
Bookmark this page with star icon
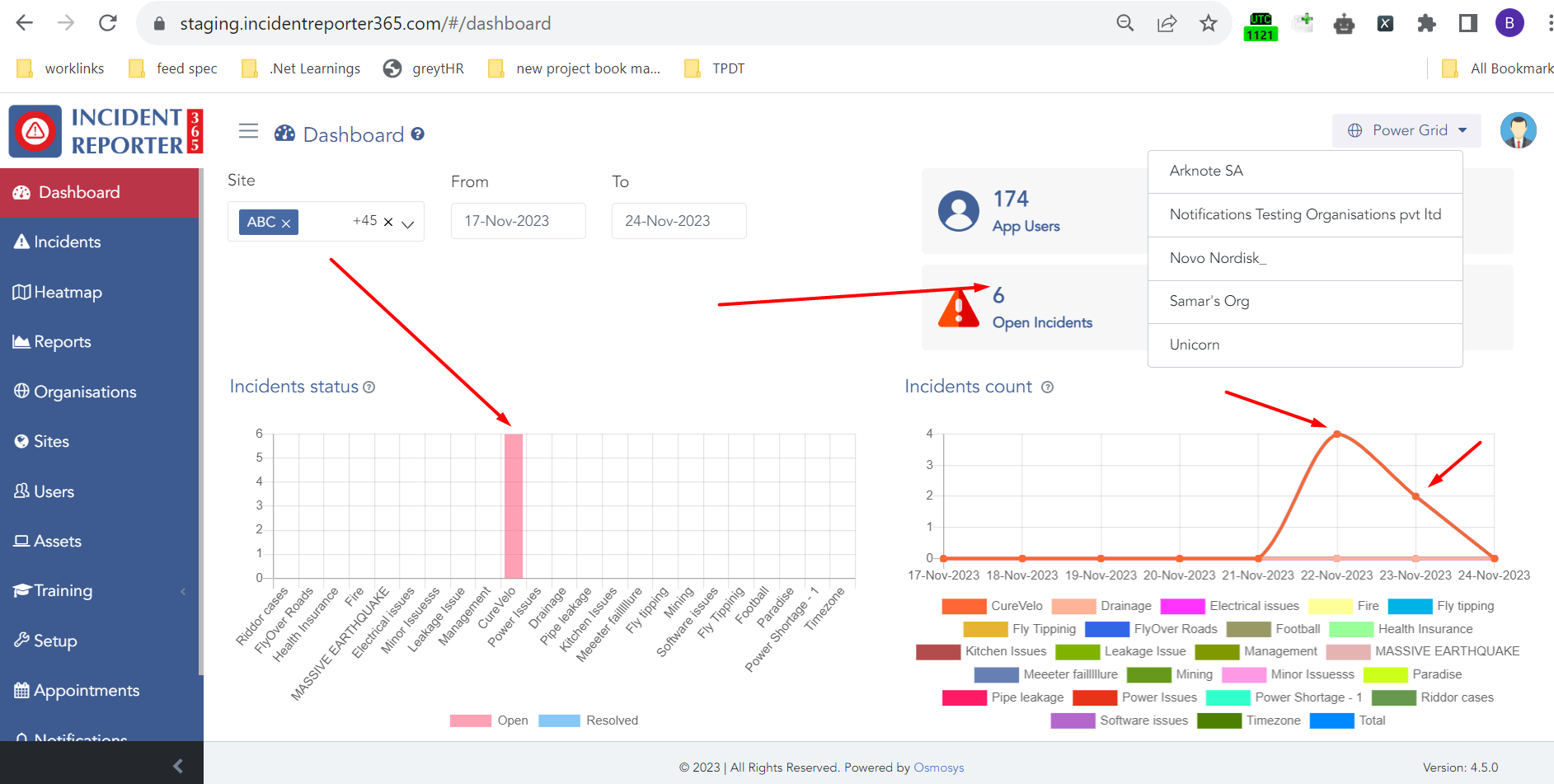pyautogui.click(x=1208, y=23)
